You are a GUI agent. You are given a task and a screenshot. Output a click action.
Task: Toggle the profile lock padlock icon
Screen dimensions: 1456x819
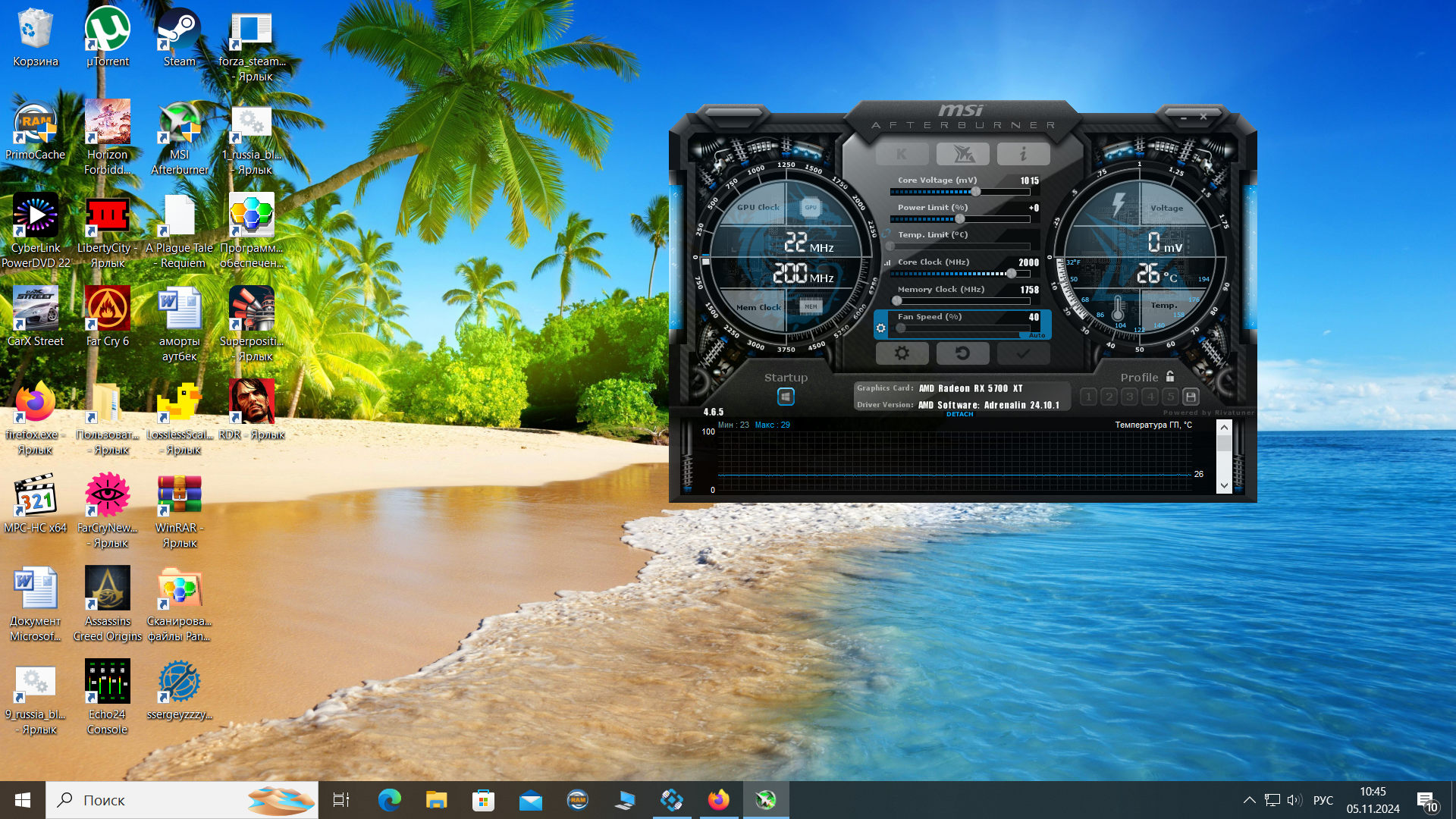pyautogui.click(x=1170, y=377)
